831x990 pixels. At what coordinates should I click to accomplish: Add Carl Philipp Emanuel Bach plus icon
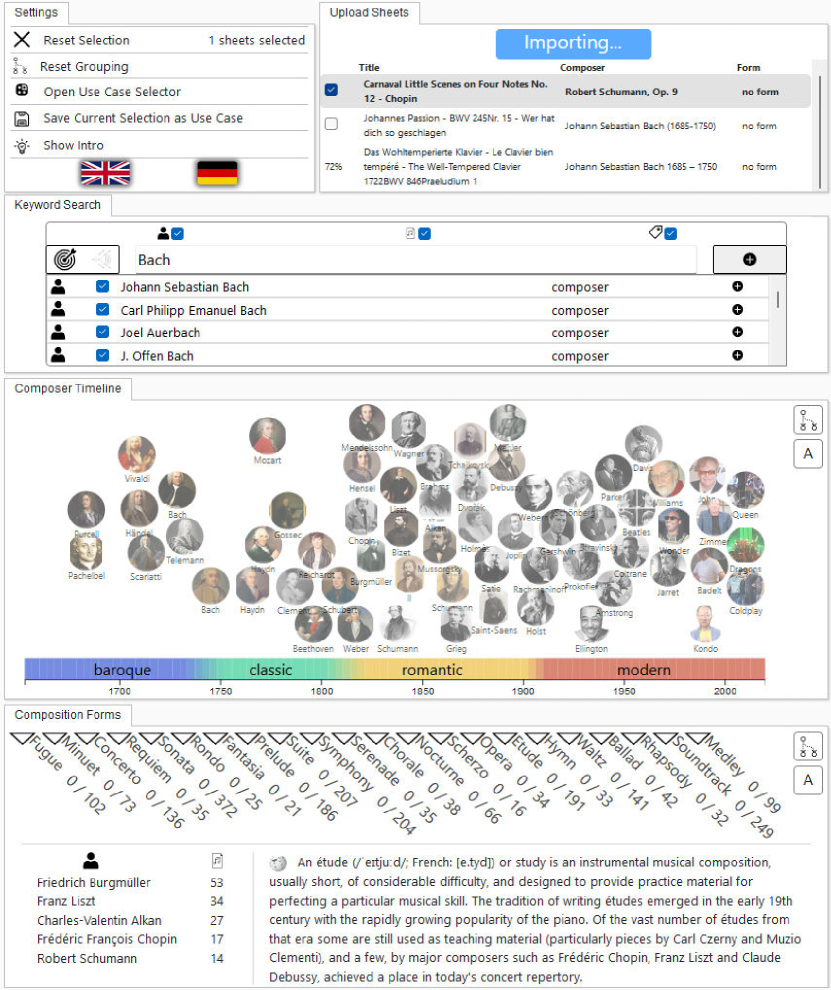737,309
